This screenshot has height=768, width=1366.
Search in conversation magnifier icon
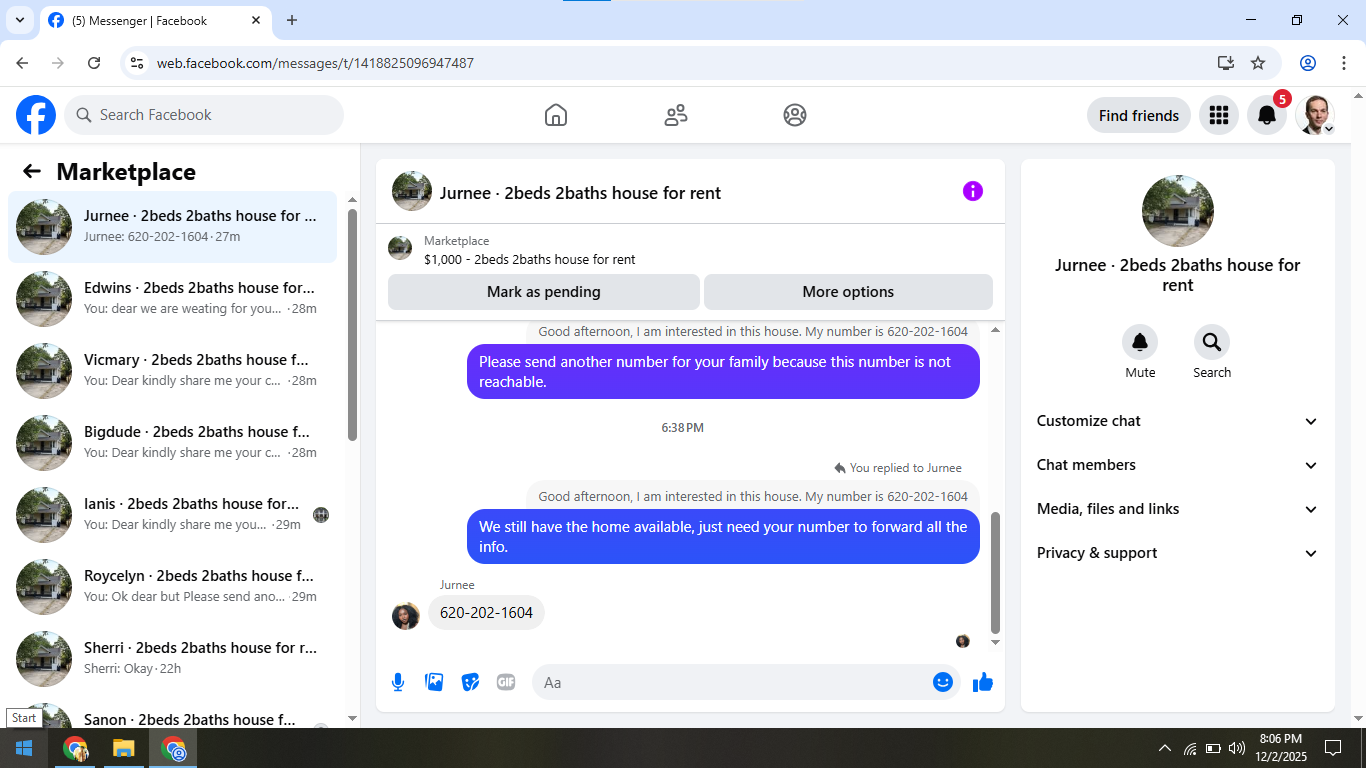(1212, 343)
